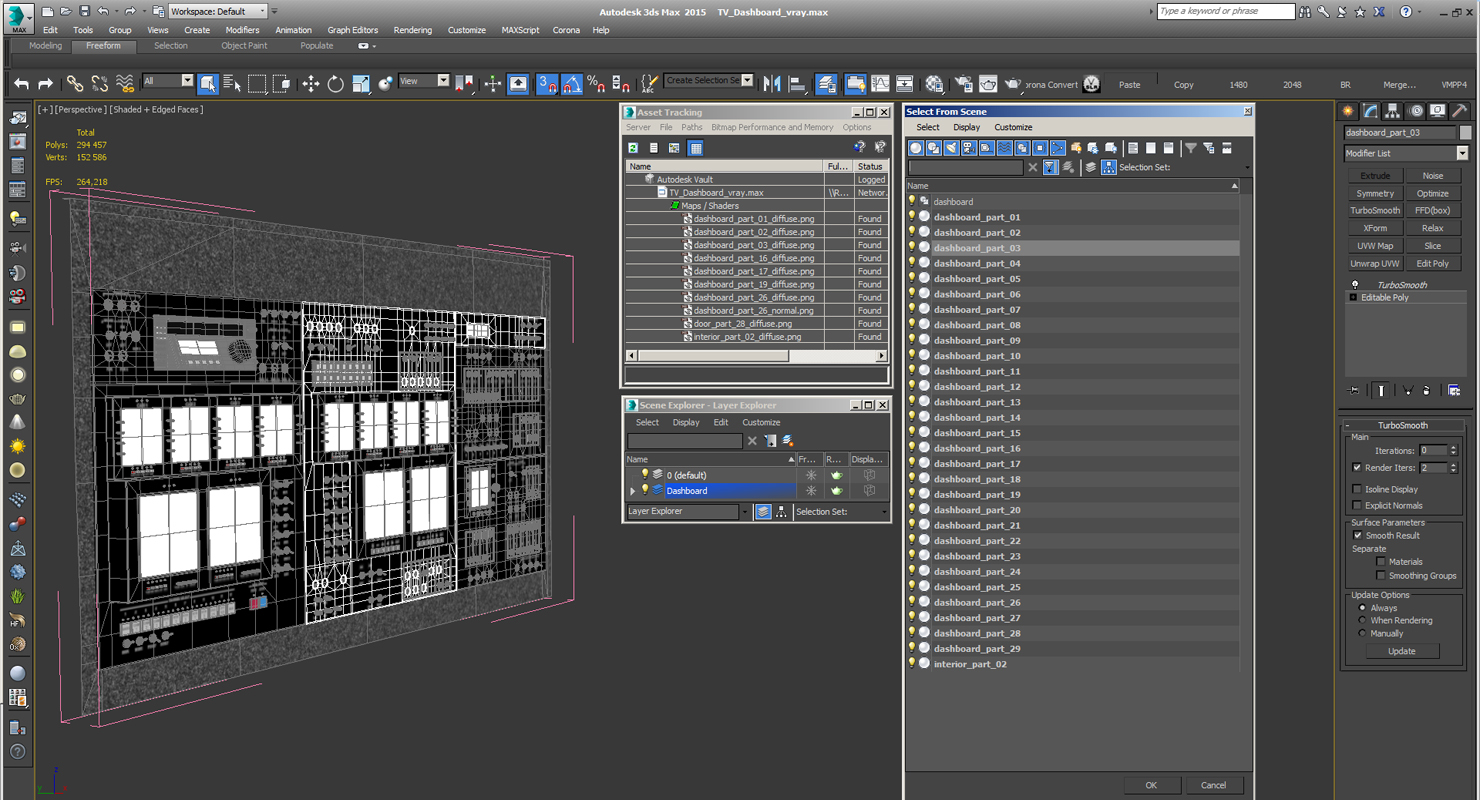
Task: Toggle the Render Iters checkbox
Action: (x=1357, y=468)
